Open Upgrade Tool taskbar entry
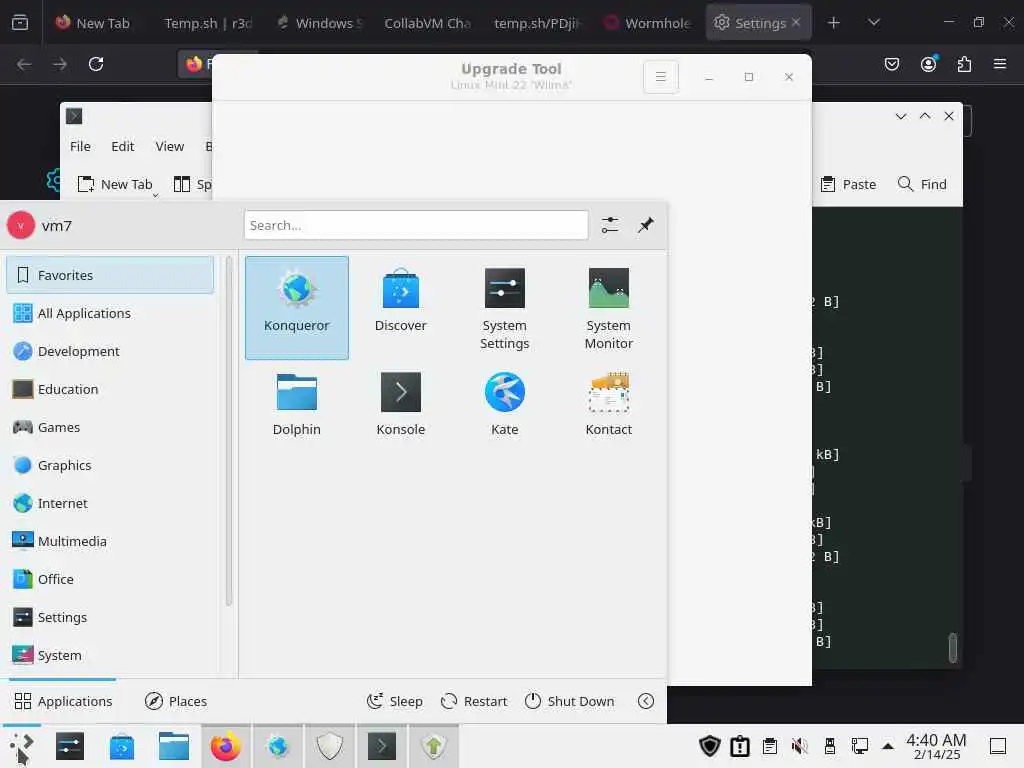 click(434, 746)
